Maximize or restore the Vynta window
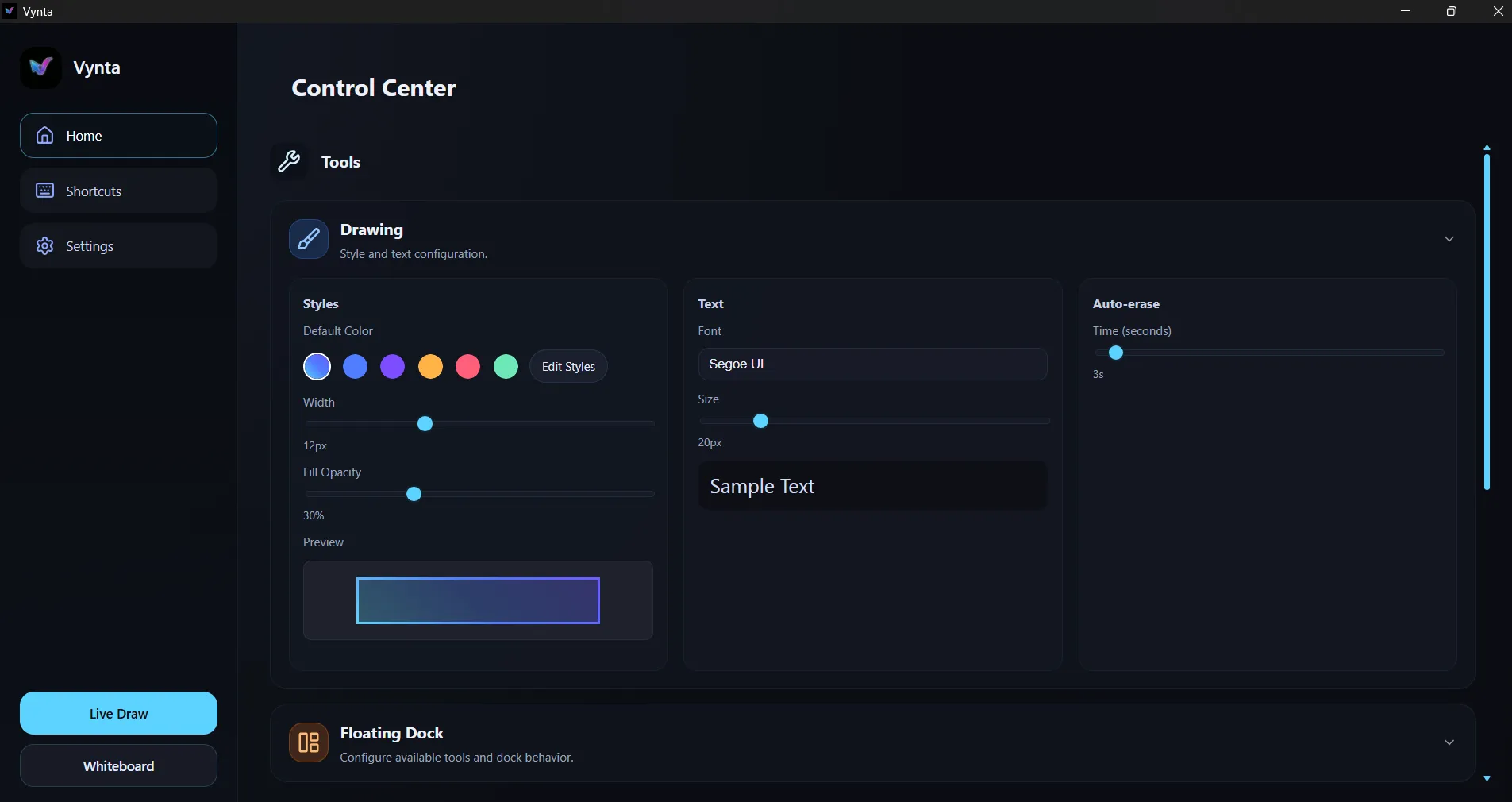The width and height of the screenshot is (1512, 802). pos(1452,11)
